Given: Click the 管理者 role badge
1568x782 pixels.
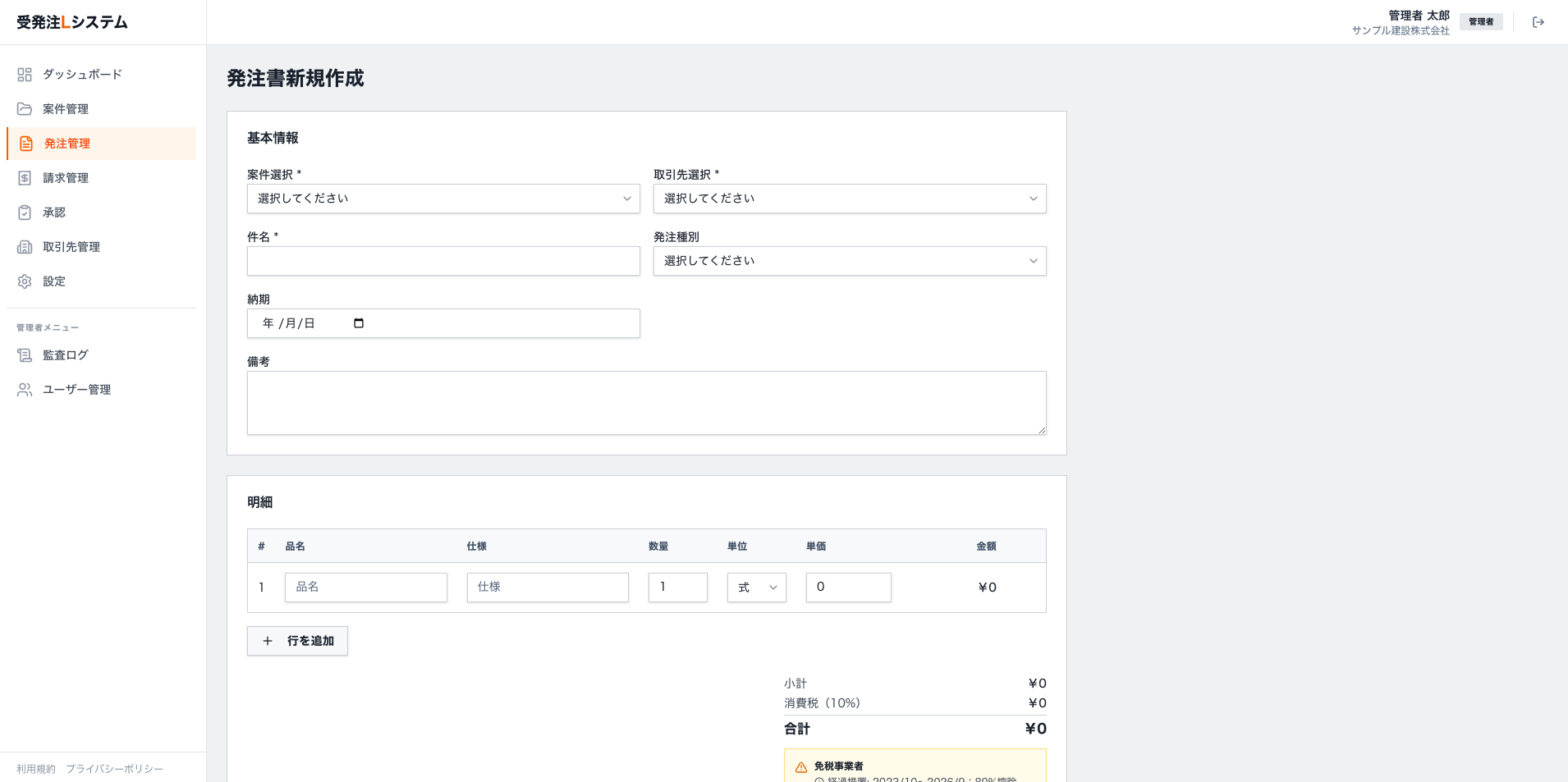Looking at the screenshot, I should coord(1481,22).
